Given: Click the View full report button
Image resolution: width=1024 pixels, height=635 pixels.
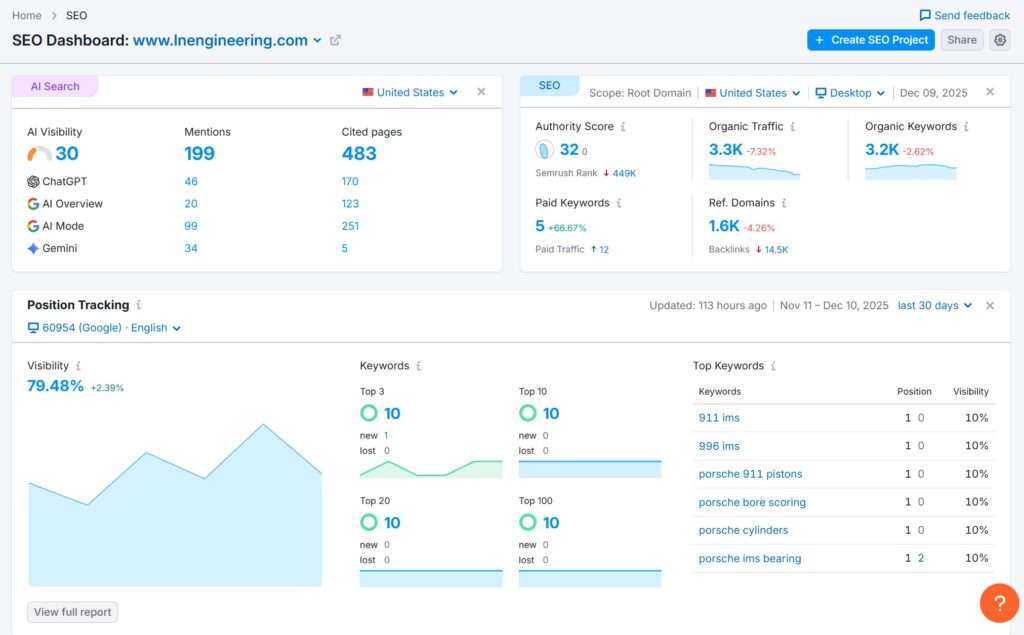Looking at the screenshot, I should [72, 612].
